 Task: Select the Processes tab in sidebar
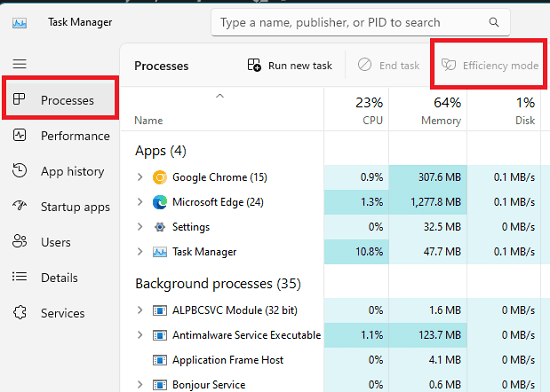[60, 100]
